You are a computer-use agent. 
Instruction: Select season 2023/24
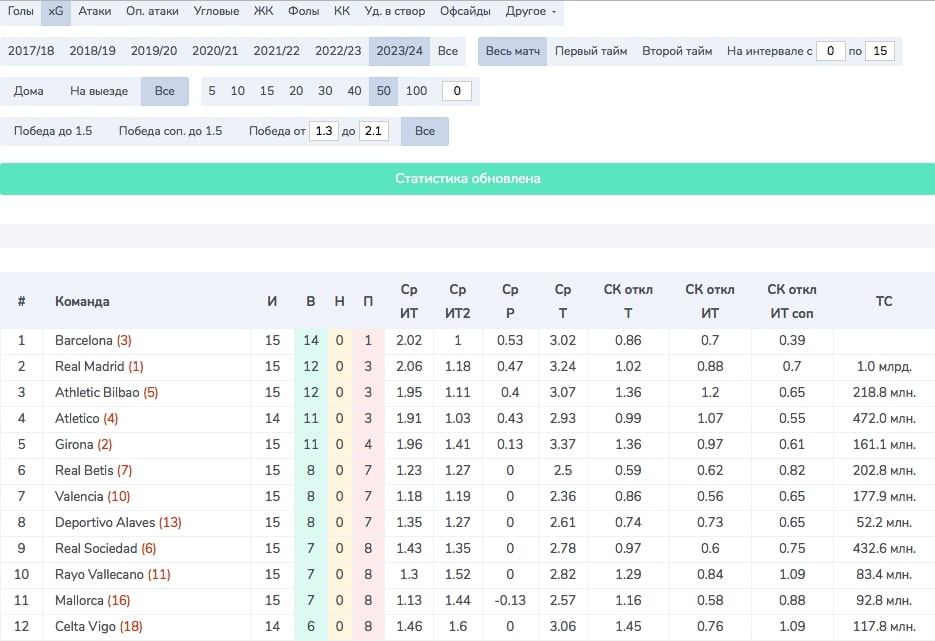[x=400, y=51]
